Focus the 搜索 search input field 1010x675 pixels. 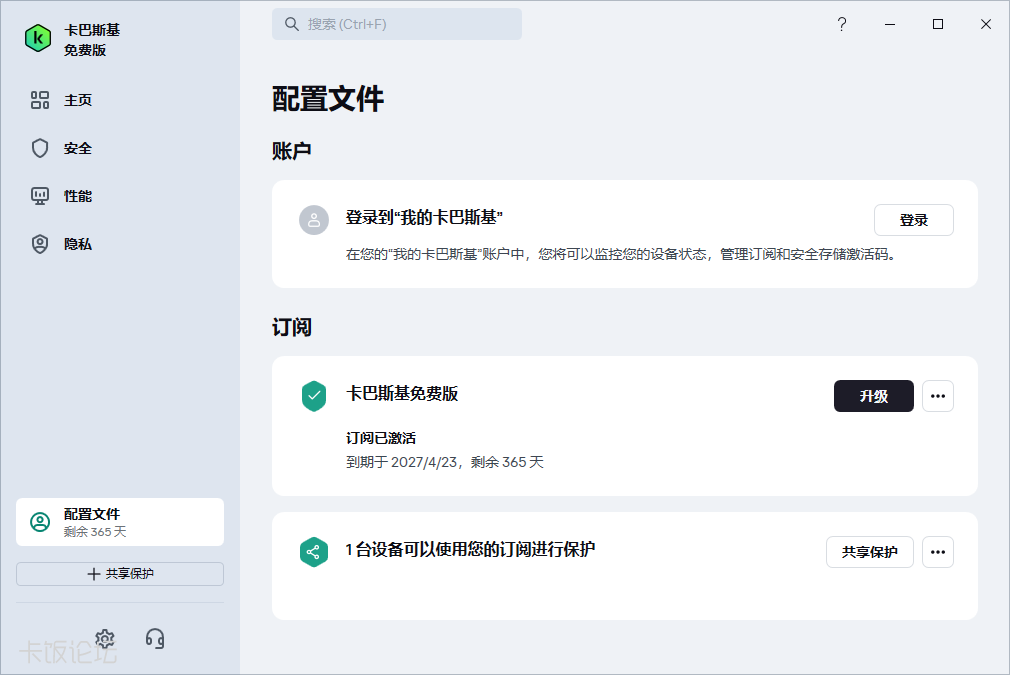pyautogui.click(x=410, y=24)
